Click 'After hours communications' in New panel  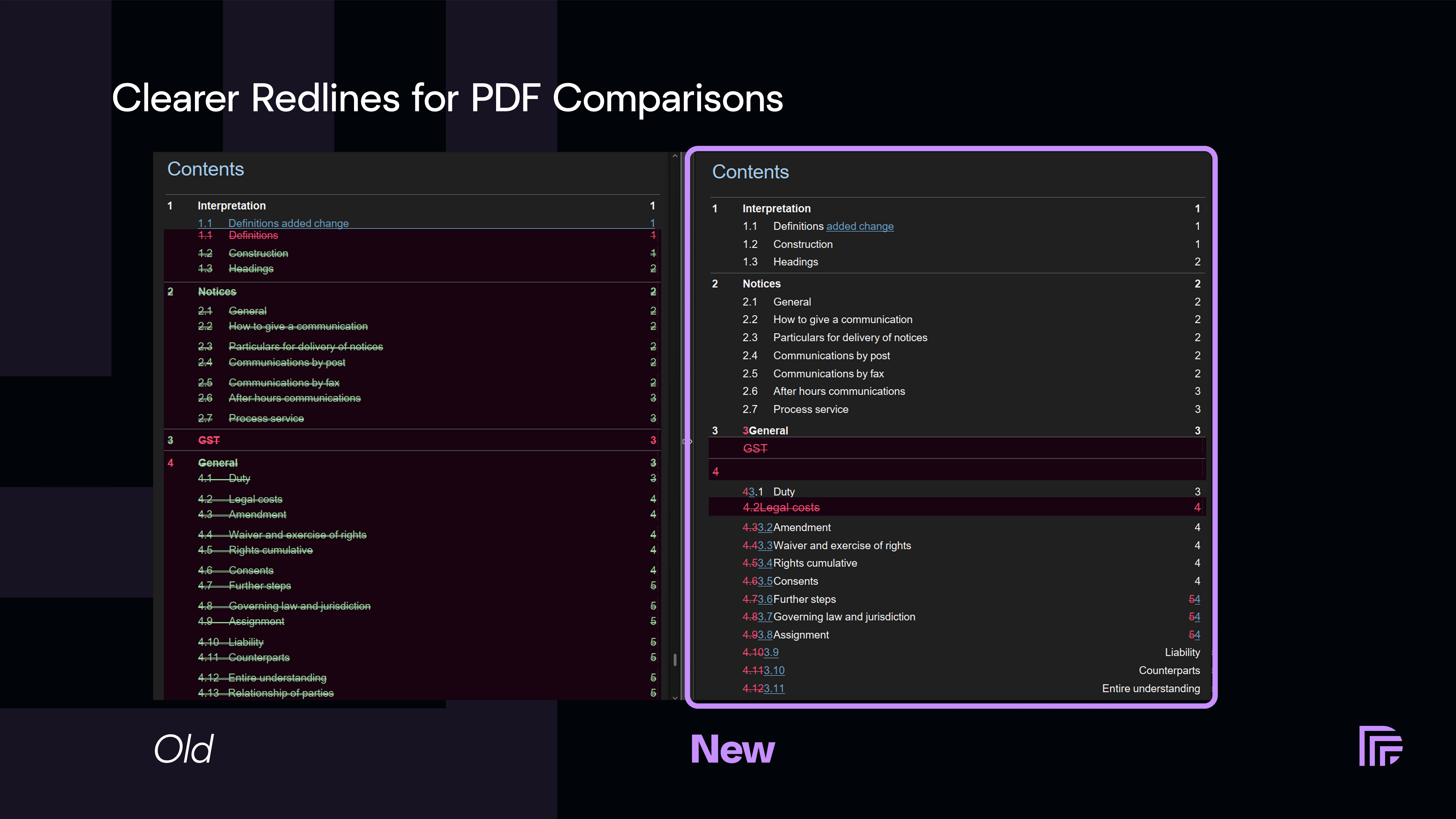[839, 391]
